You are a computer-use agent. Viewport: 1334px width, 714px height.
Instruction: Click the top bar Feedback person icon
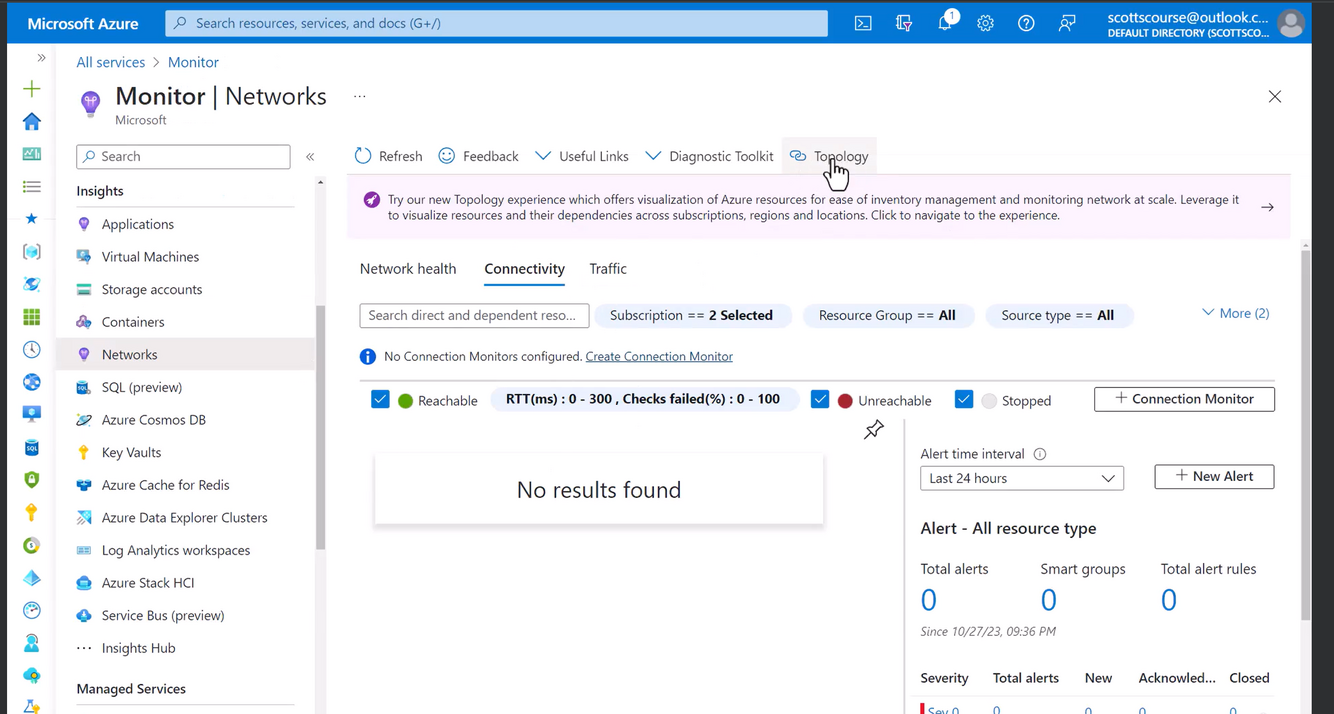[1067, 23]
